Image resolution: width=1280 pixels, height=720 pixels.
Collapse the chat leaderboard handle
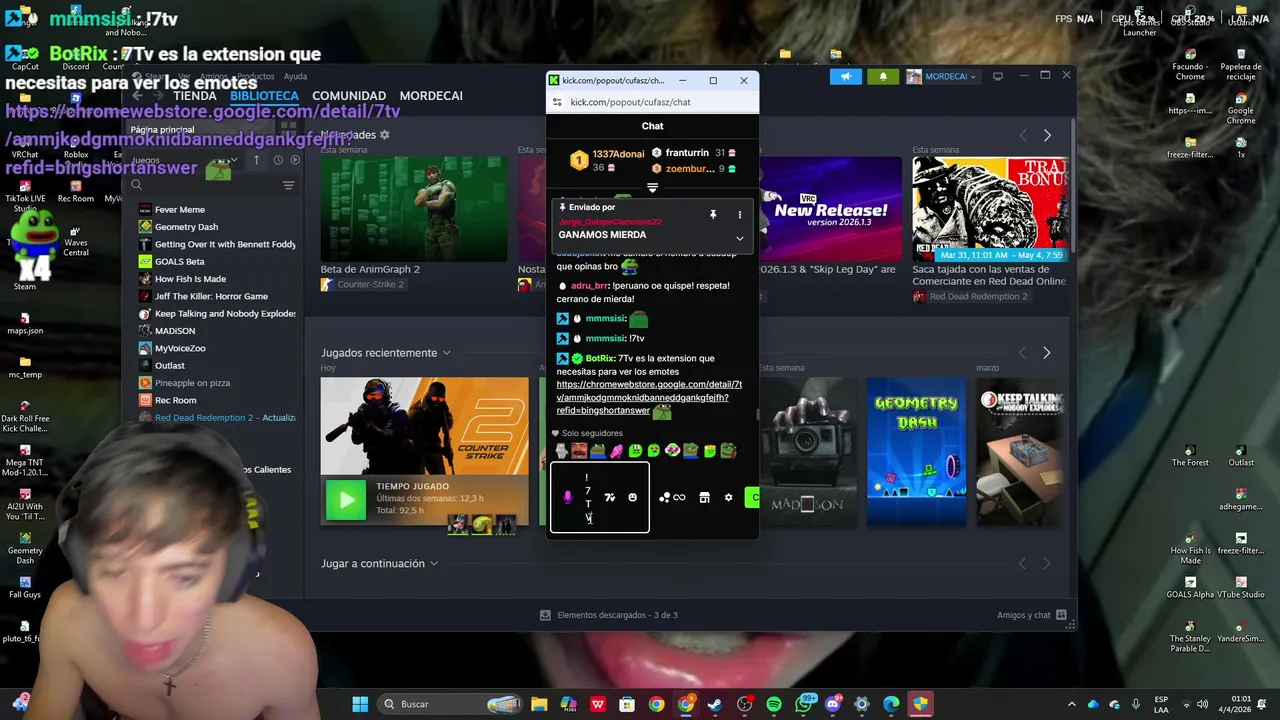click(x=652, y=188)
